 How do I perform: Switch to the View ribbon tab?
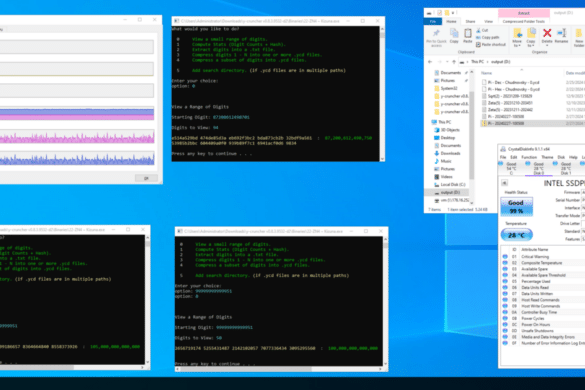pos(488,22)
